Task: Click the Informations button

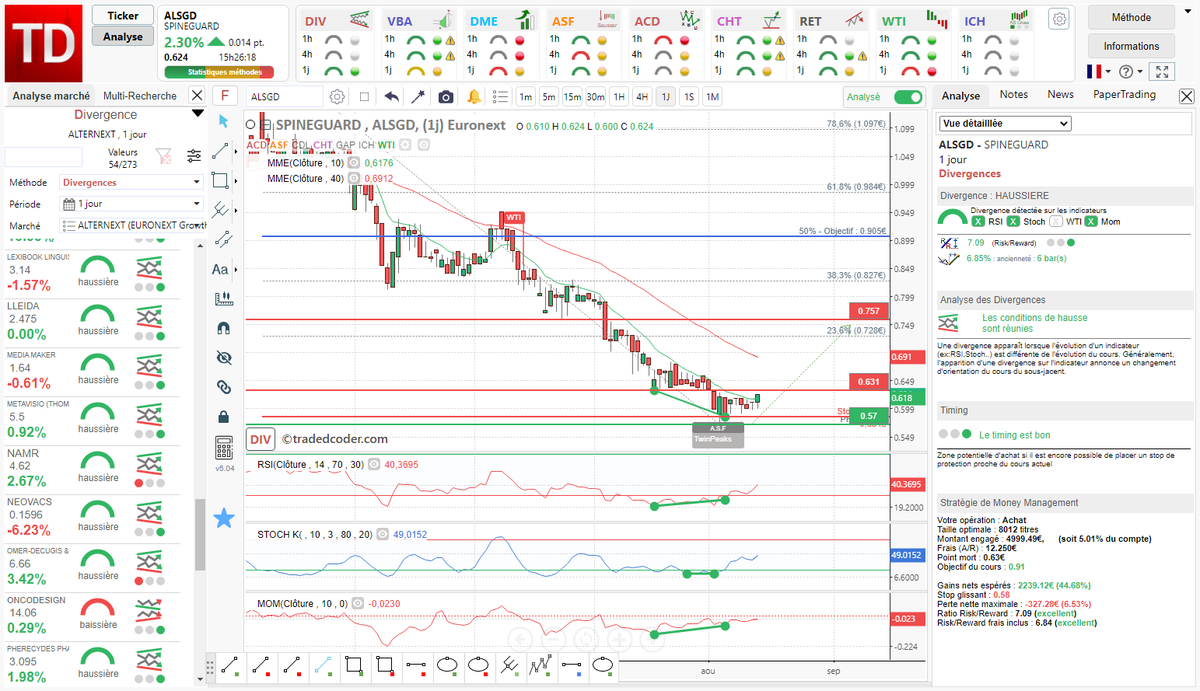Action: (x=1131, y=46)
